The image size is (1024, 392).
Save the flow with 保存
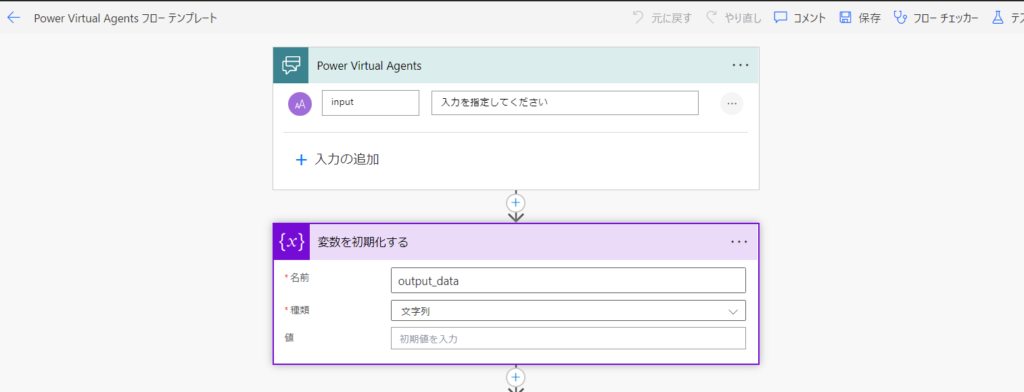pyautogui.click(x=859, y=18)
